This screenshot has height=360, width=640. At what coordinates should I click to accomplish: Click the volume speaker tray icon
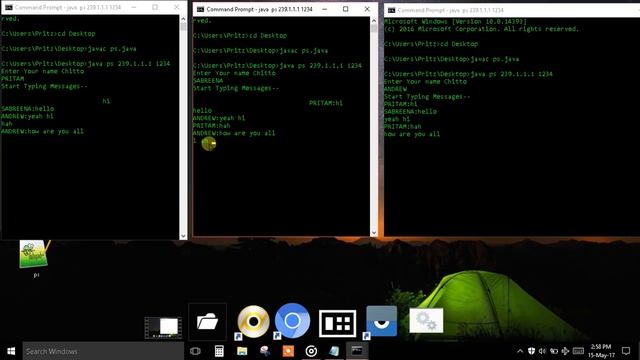[x=542, y=351]
